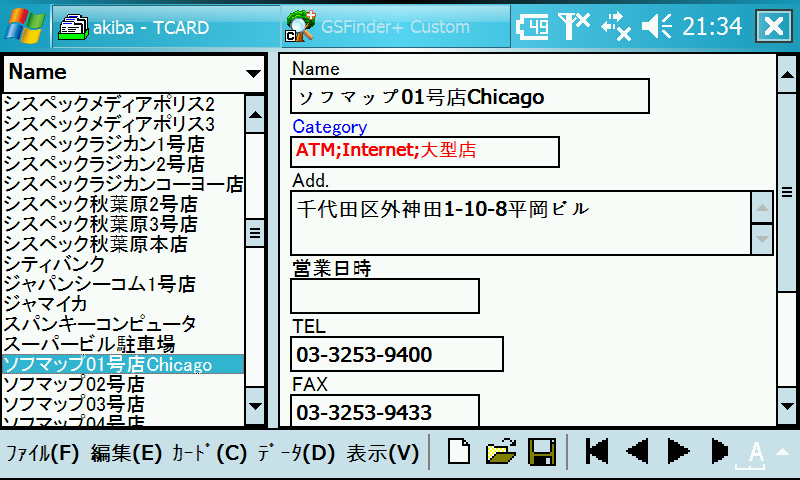
Task: Select ジャパンシーコム1号店 entry
Action: click(x=123, y=284)
